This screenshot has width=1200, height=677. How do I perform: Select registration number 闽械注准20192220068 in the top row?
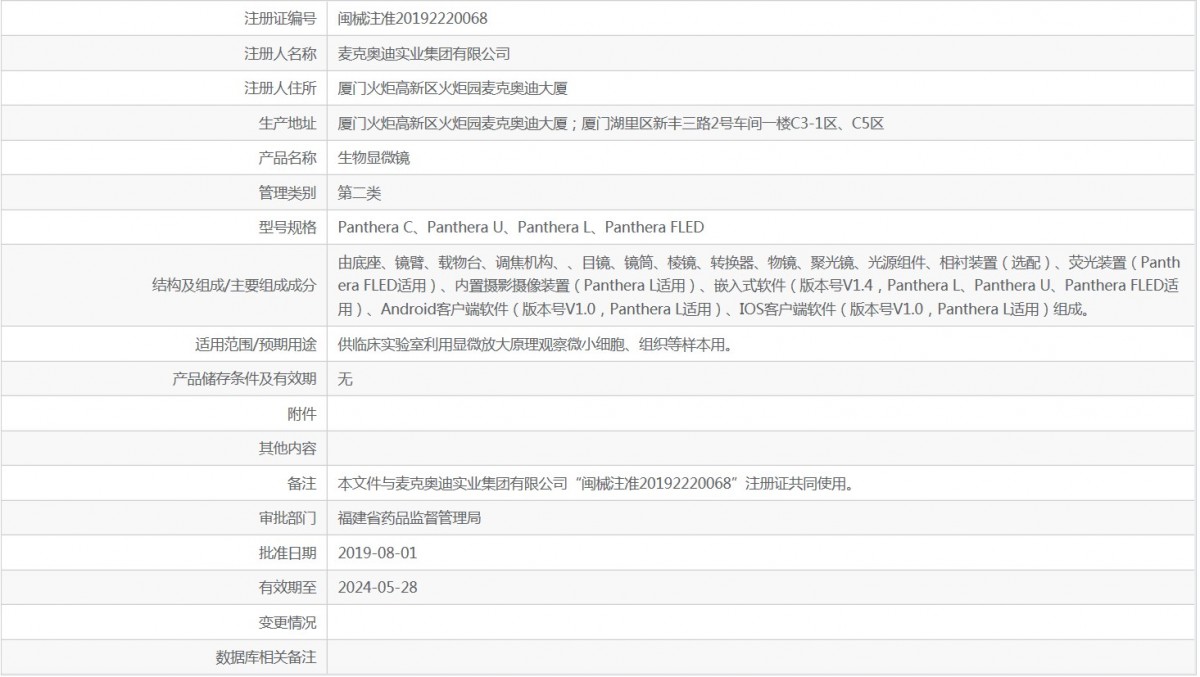tap(414, 18)
